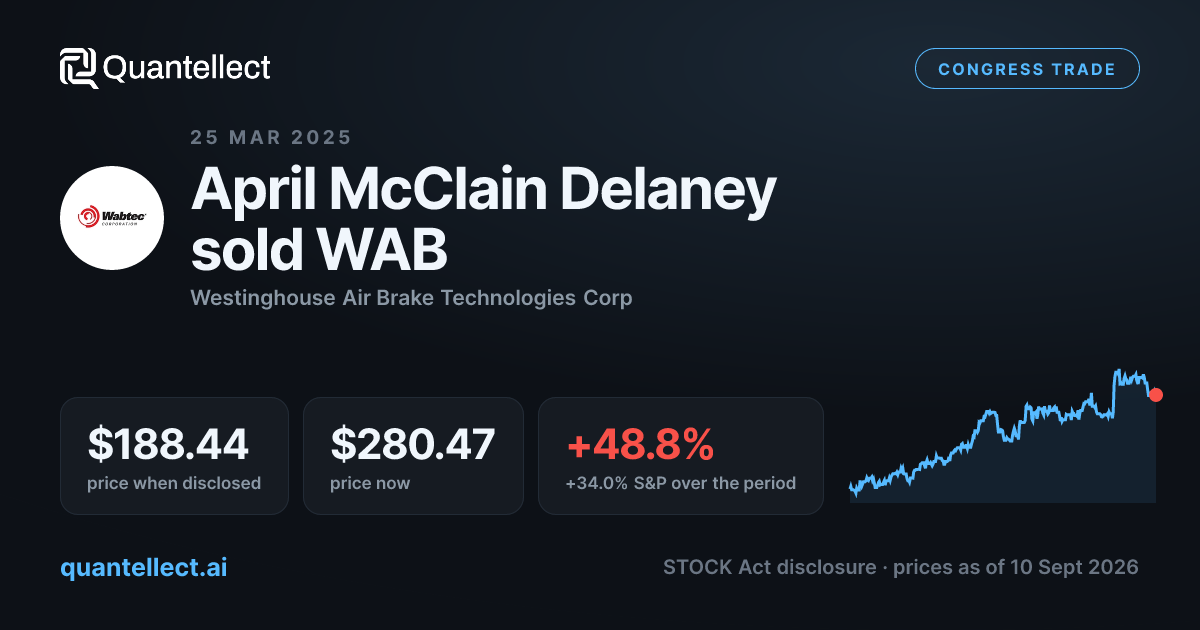Viewport: 1200px width, 630px height.
Task: Click the price now caption
Action: point(370,483)
